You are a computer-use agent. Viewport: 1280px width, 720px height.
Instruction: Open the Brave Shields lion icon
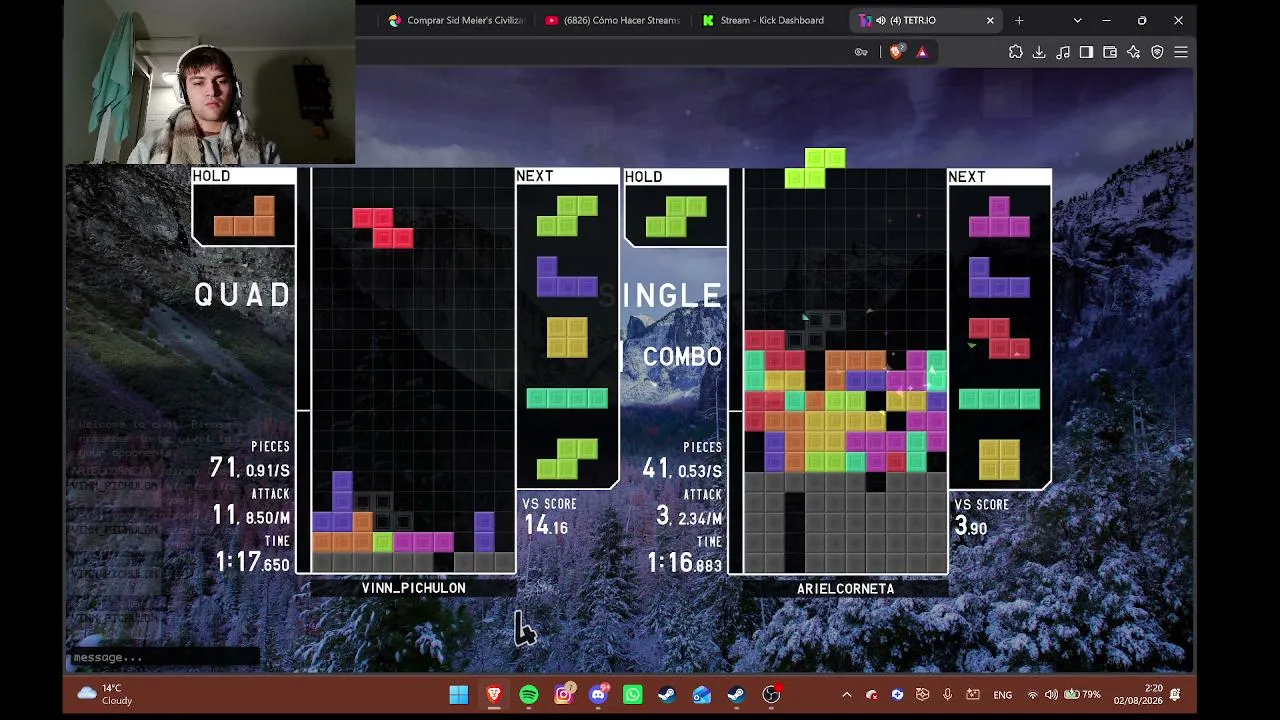click(897, 52)
